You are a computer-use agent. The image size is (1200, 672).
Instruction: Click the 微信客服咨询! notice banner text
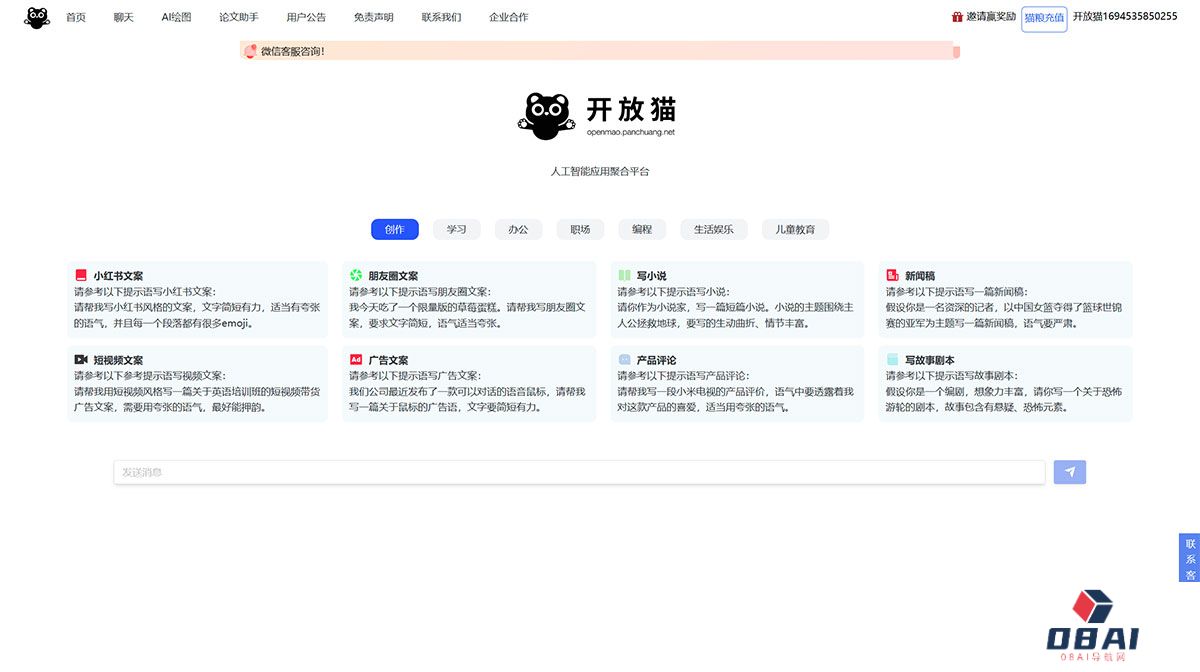point(293,51)
